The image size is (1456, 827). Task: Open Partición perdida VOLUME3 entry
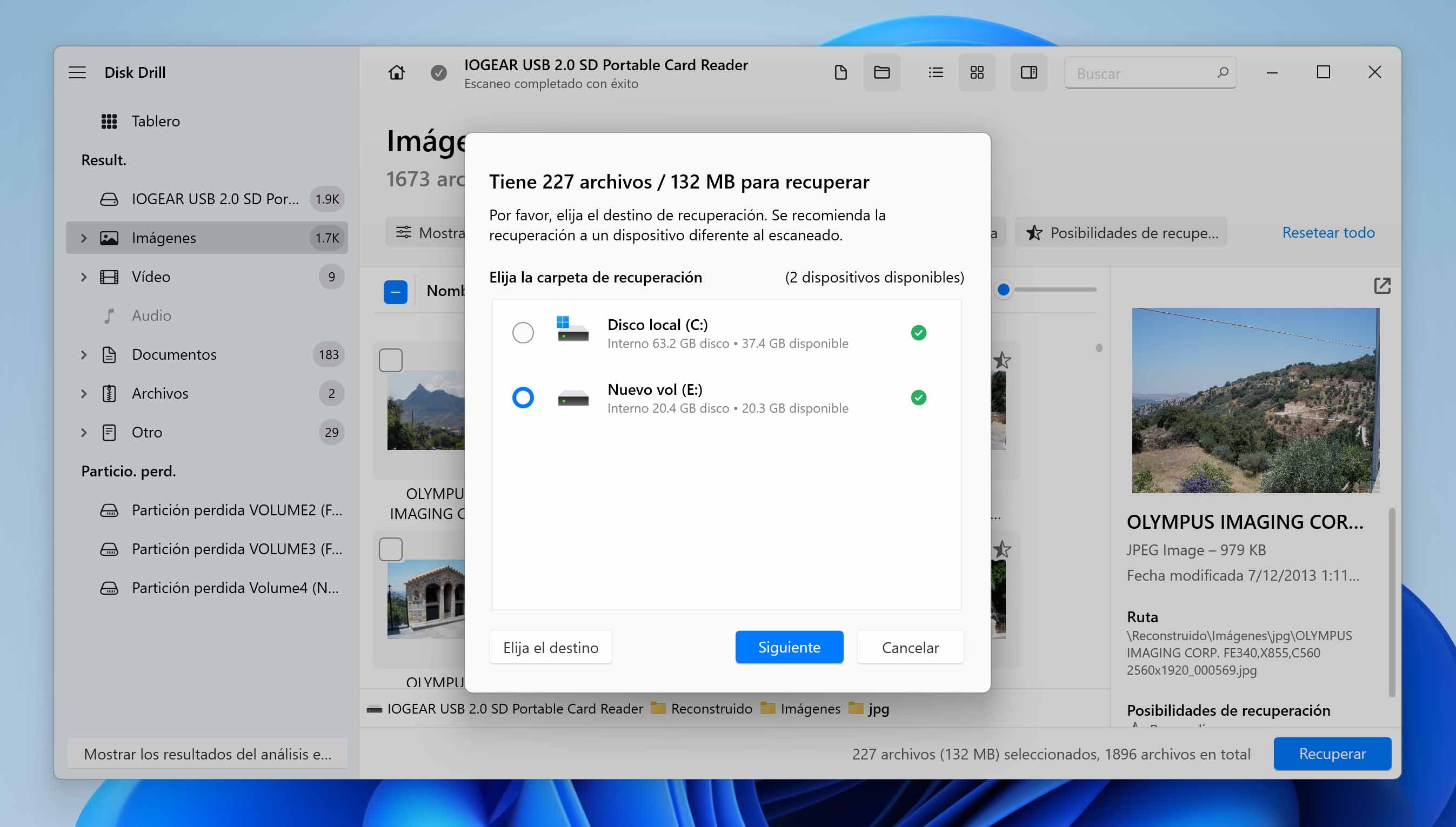(207, 549)
